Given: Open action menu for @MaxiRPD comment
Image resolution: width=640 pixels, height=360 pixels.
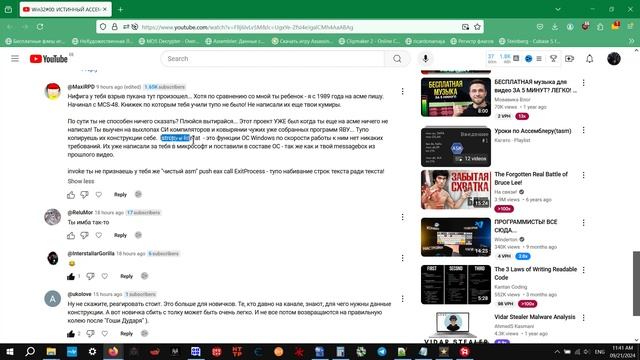Looking at the screenshot, I should point(402,91).
